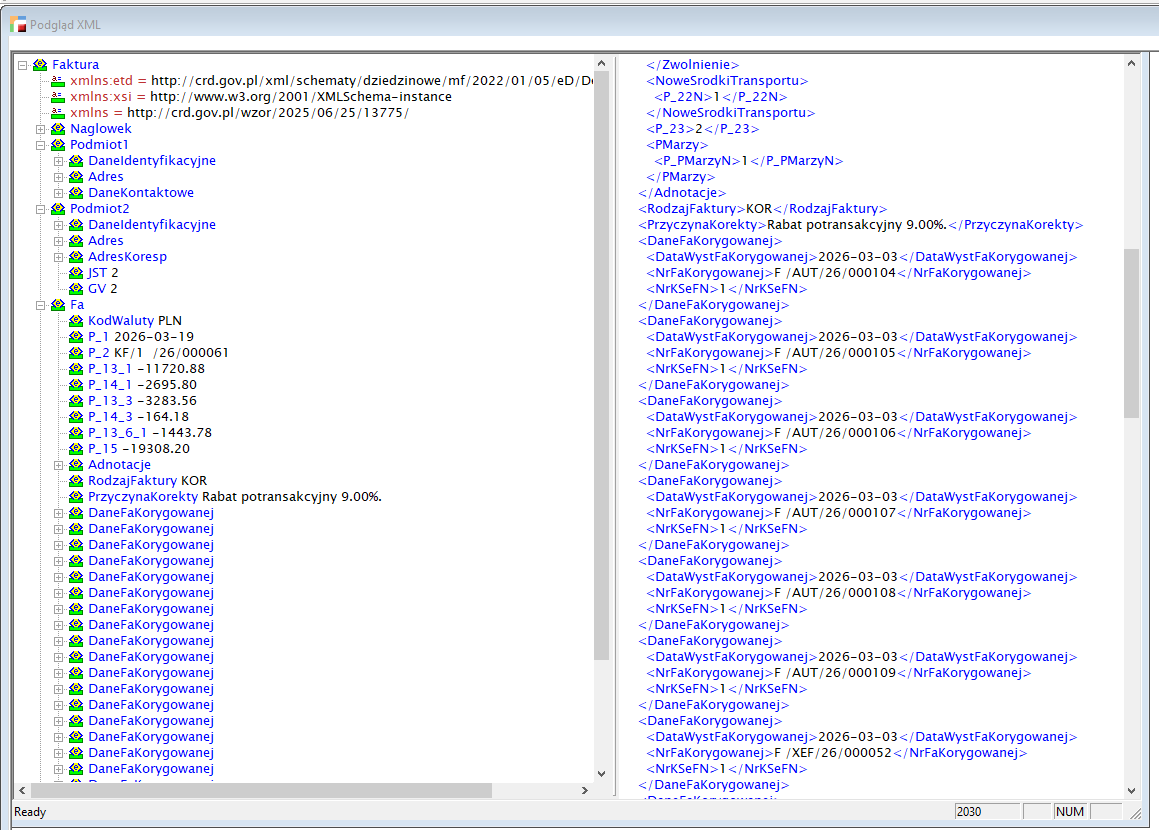Click the right pane vertical scrollbar thumb
This screenshot has height=830, width=1159.
click(x=1131, y=332)
